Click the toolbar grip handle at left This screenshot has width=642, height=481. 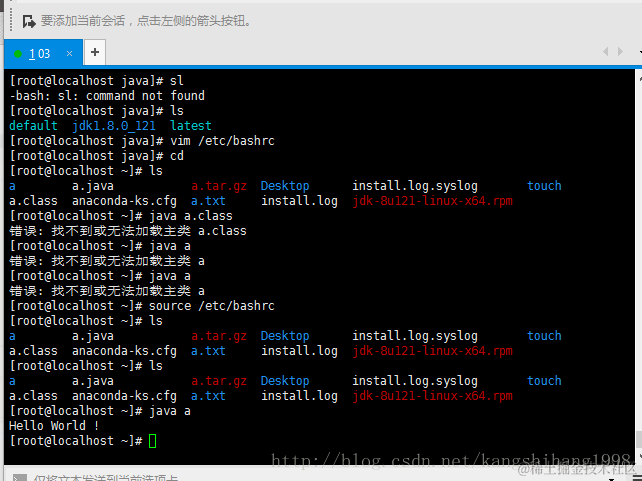point(11,21)
